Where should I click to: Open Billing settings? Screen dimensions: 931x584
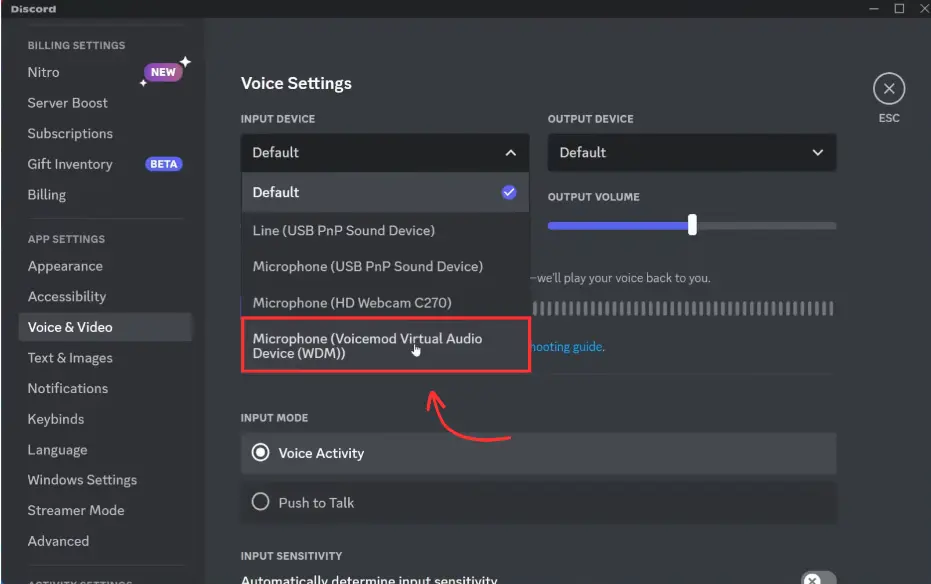[47, 195]
